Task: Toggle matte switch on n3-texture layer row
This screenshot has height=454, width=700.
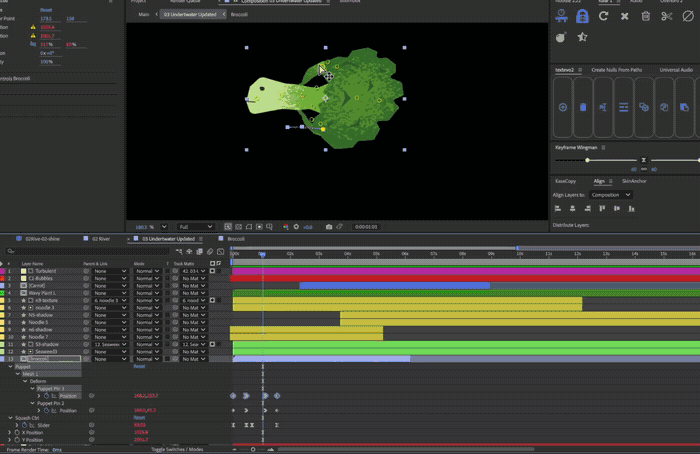Action: click(x=212, y=300)
